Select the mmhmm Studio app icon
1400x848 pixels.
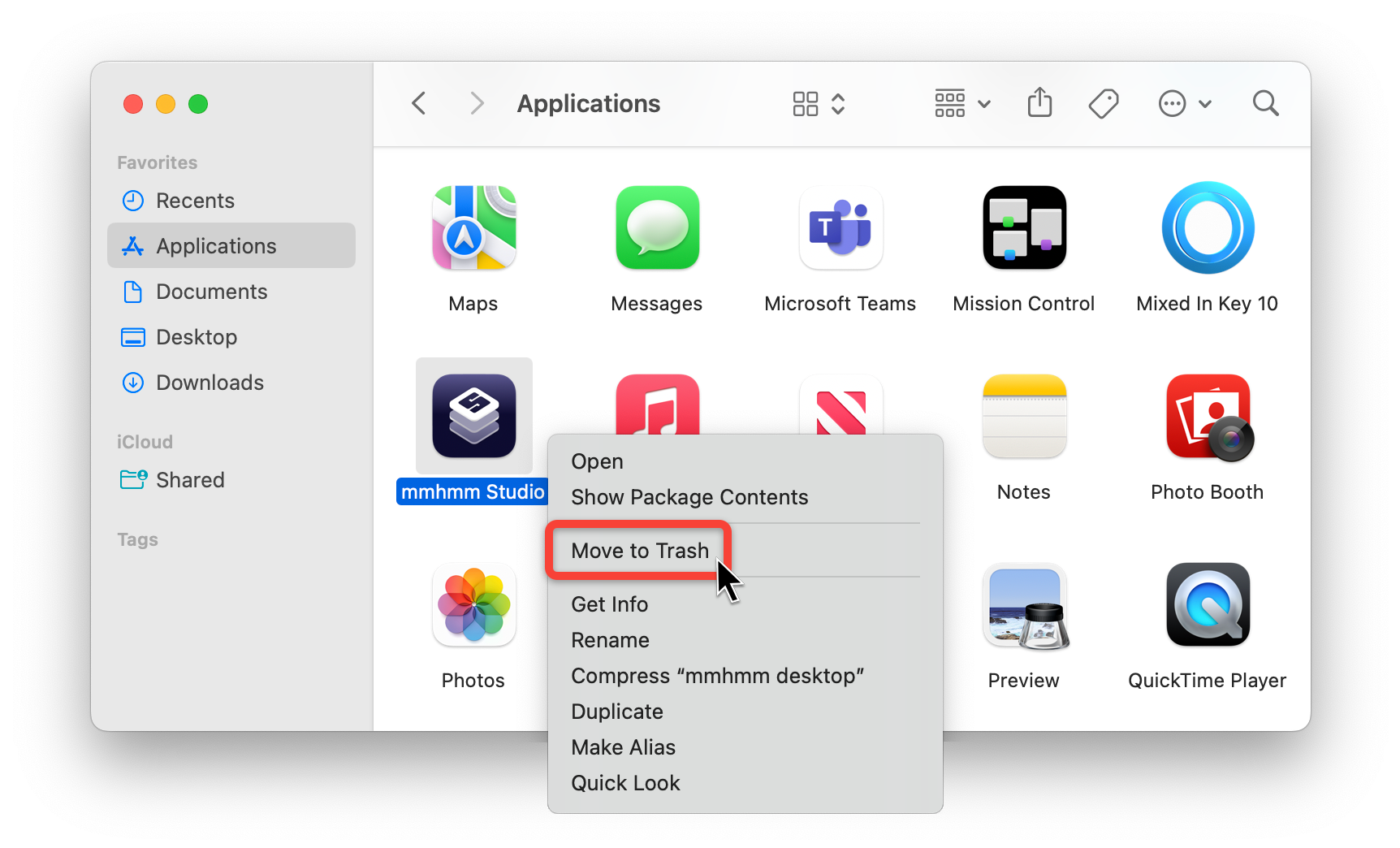(x=473, y=416)
